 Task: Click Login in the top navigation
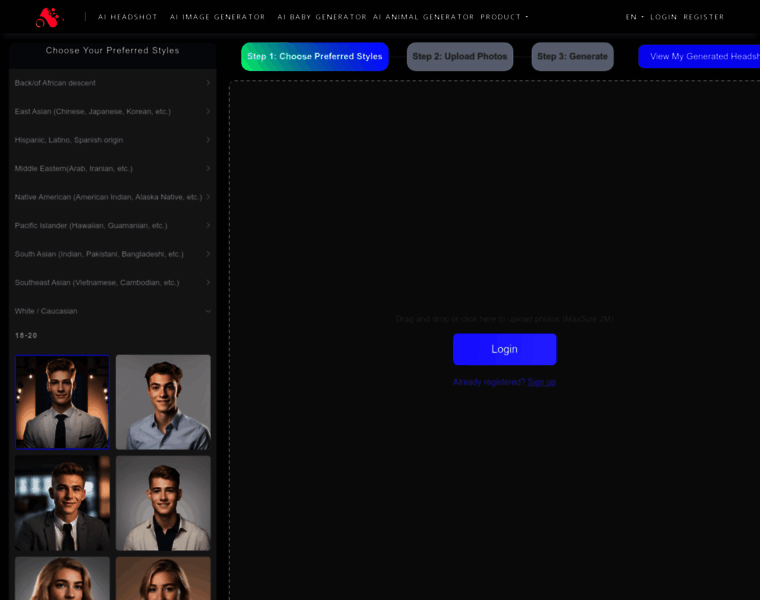(664, 17)
